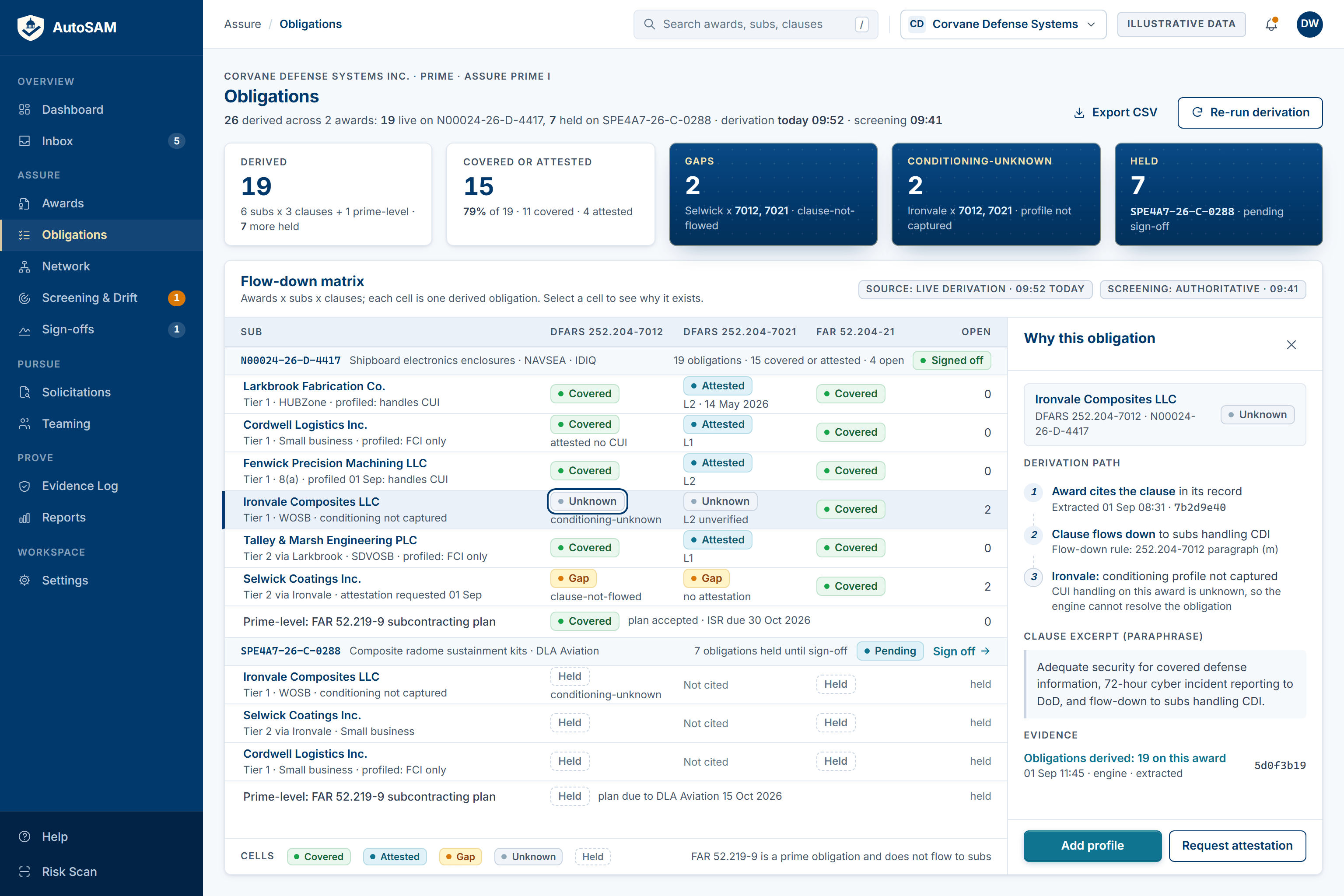Select the Gaps summary card
Screen dimensions: 1344x896
[773, 194]
